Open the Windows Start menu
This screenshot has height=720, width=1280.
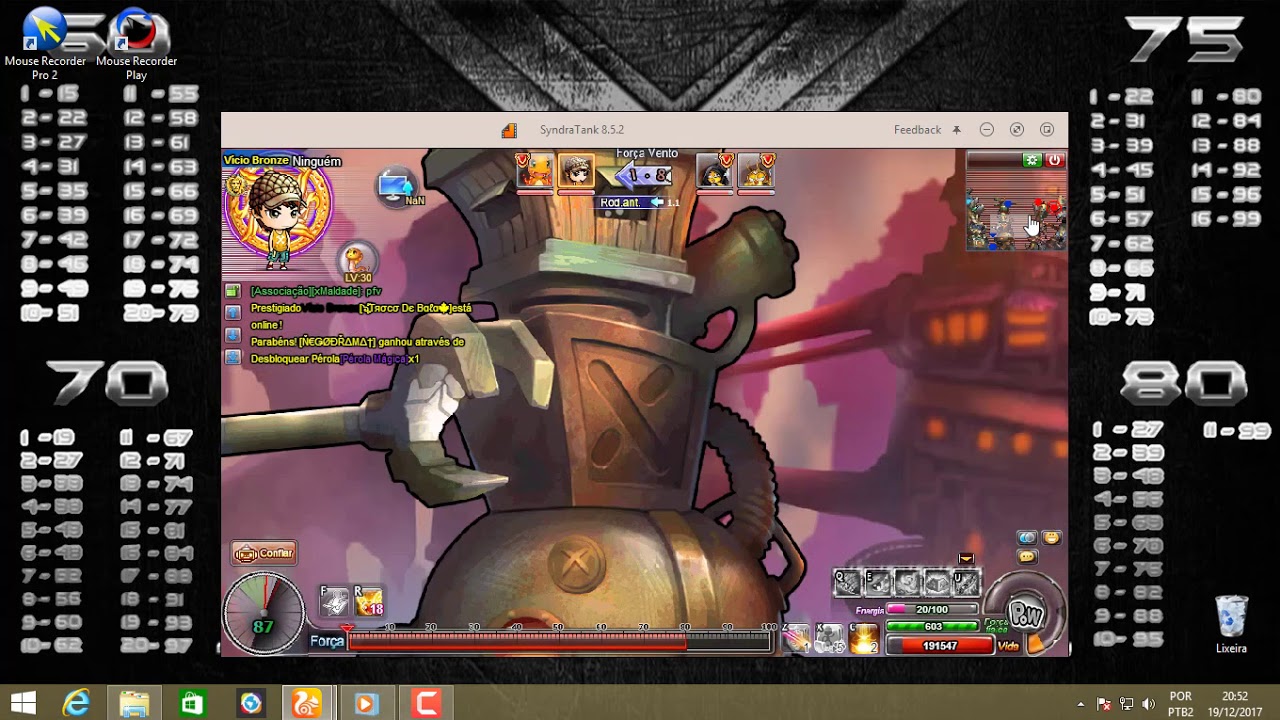click(24, 704)
